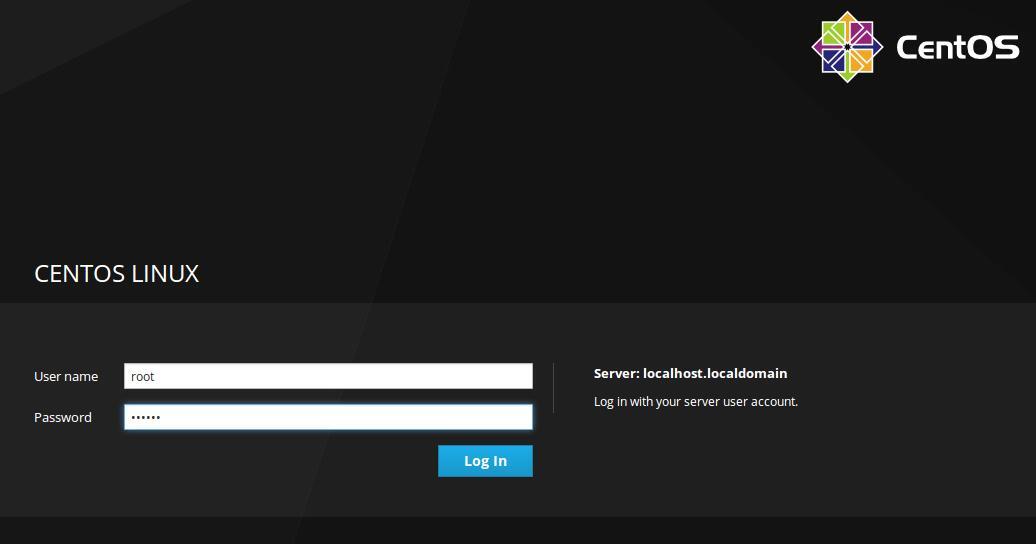Click the 'Password' label
The height and width of the screenshot is (544, 1036).
63,417
